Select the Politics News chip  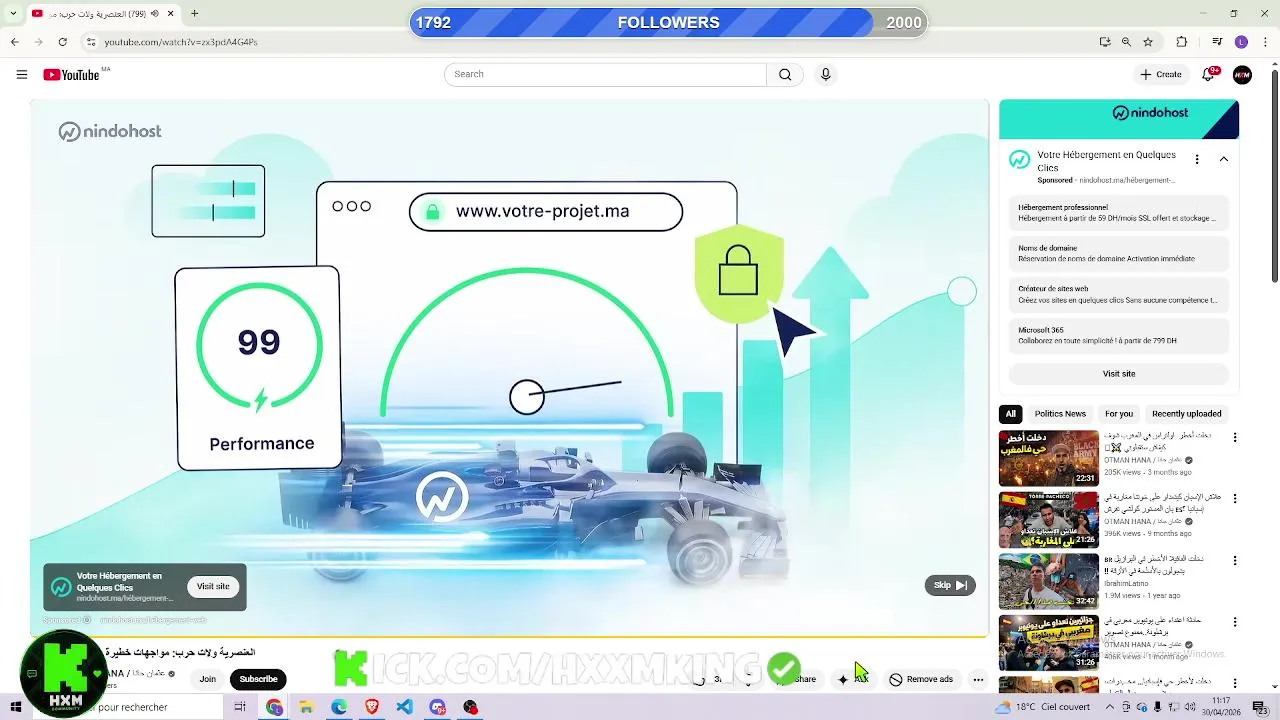1060,414
